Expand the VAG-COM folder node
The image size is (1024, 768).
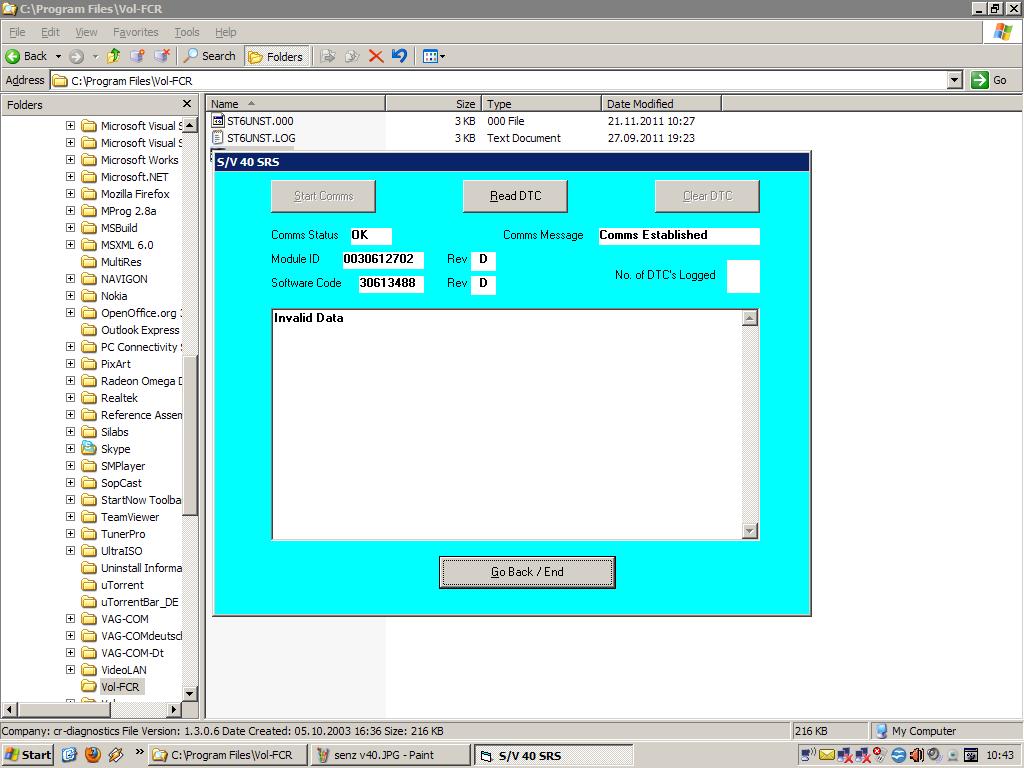(x=71, y=618)
